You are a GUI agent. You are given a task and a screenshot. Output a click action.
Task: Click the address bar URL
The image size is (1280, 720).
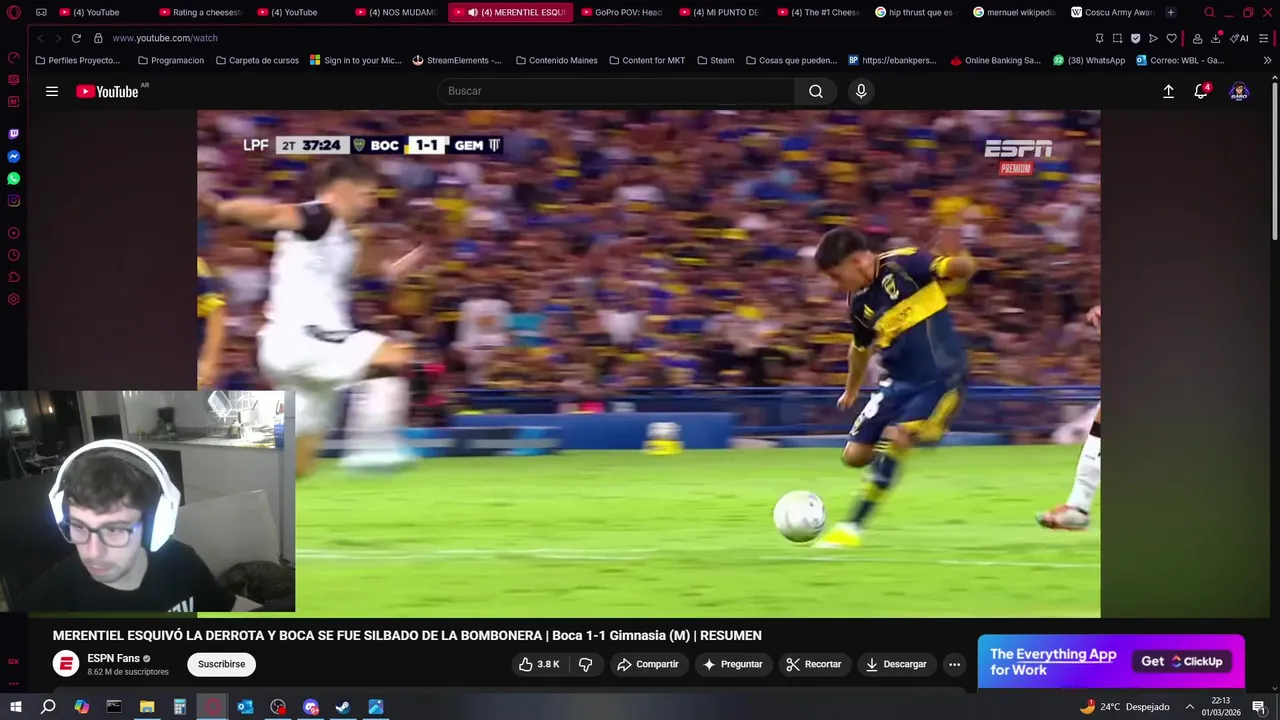(165, 38)
